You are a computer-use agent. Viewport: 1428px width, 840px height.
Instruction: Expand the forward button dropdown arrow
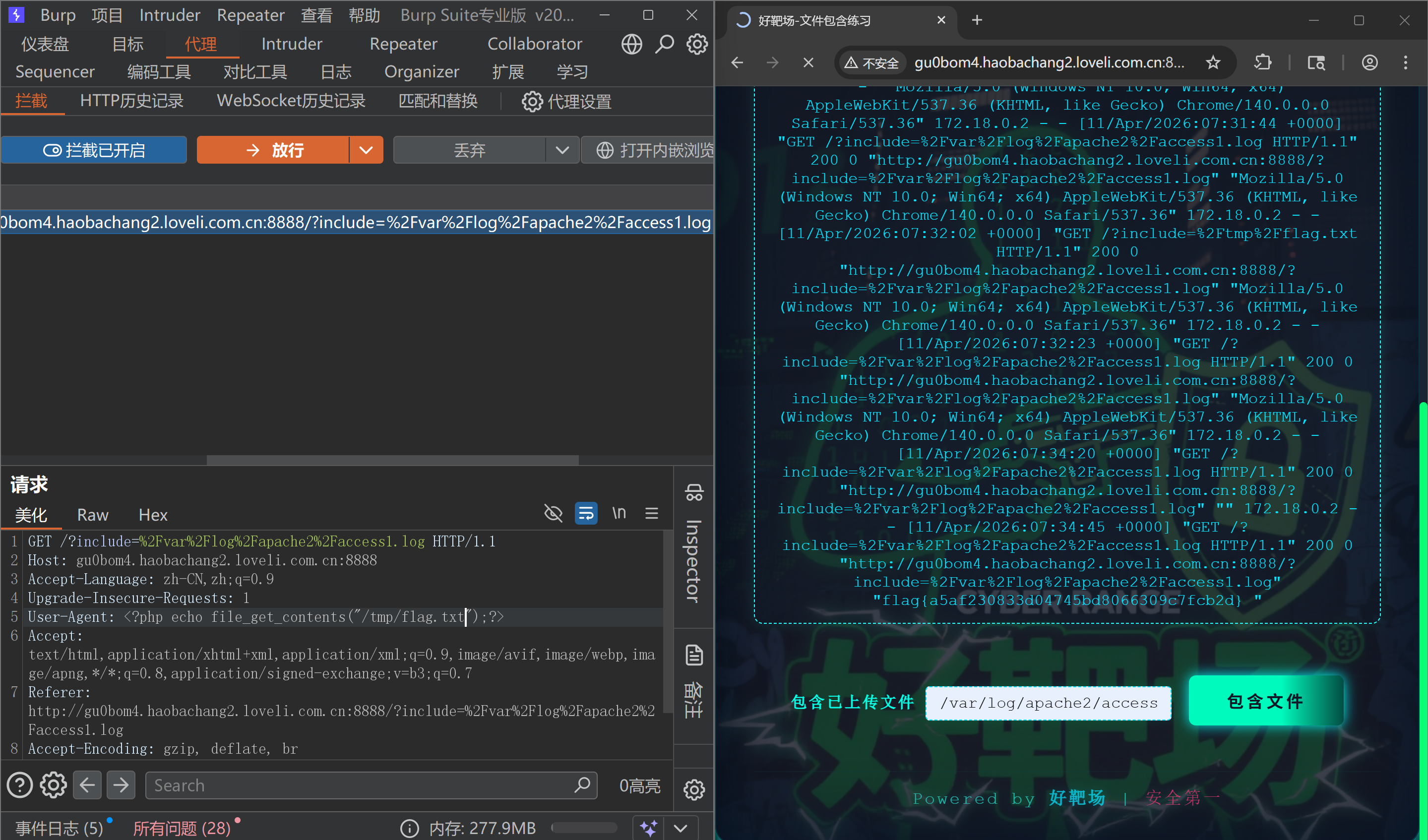pos(366,150)
